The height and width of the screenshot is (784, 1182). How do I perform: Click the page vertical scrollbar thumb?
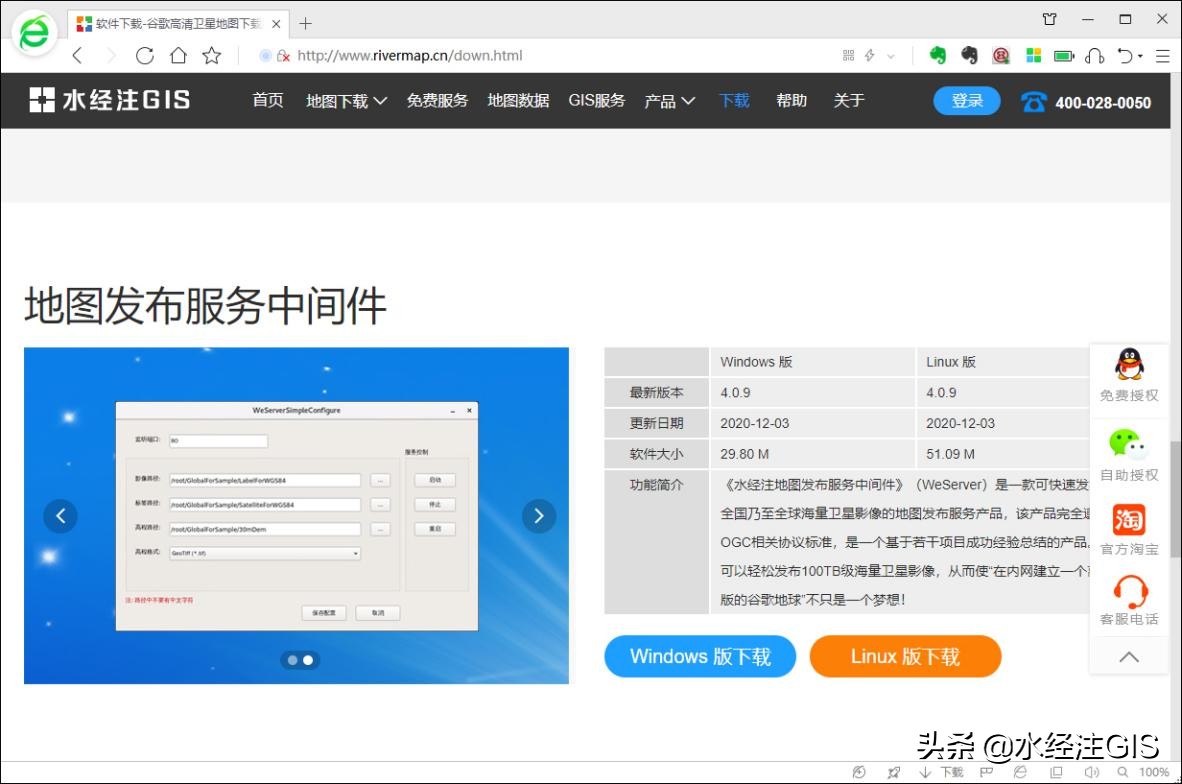click(x=1175, y=499)
